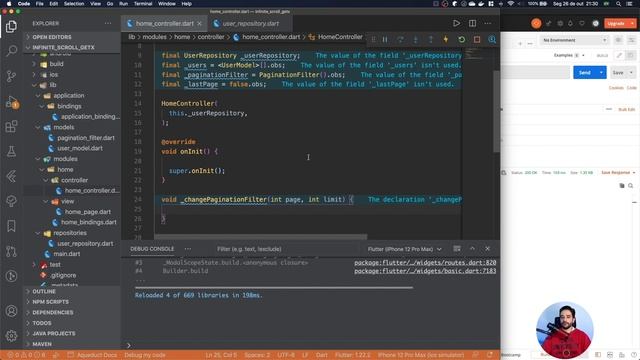Maximize the debug console panel
Viewport: 640px width, 360px height.
click(x=472, y=249)
